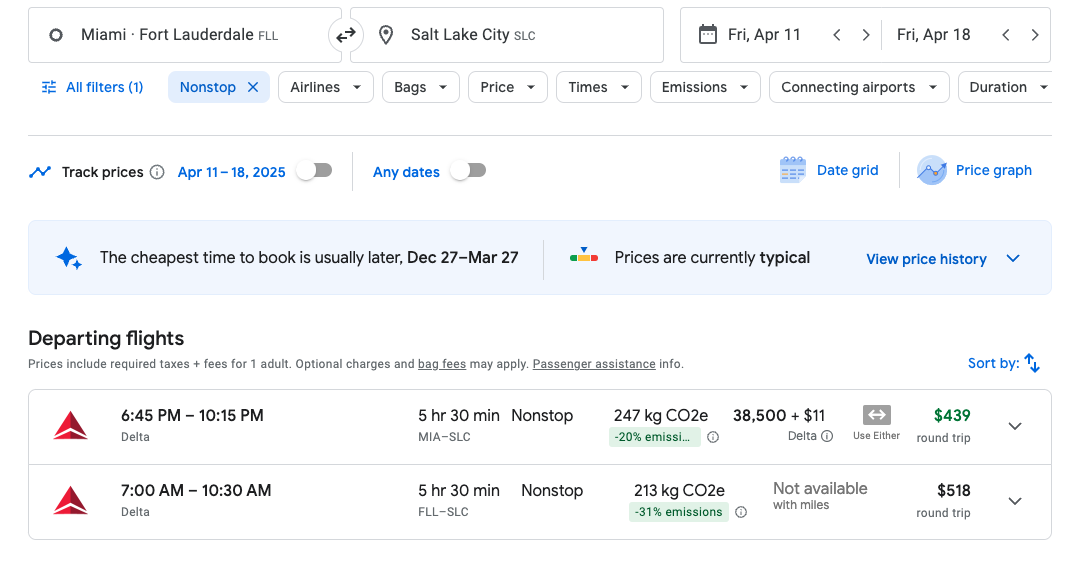This screenshot has height=565, width=1073.
Task: Open the Duration filter dropdown
Action: tap(1005, 87)
